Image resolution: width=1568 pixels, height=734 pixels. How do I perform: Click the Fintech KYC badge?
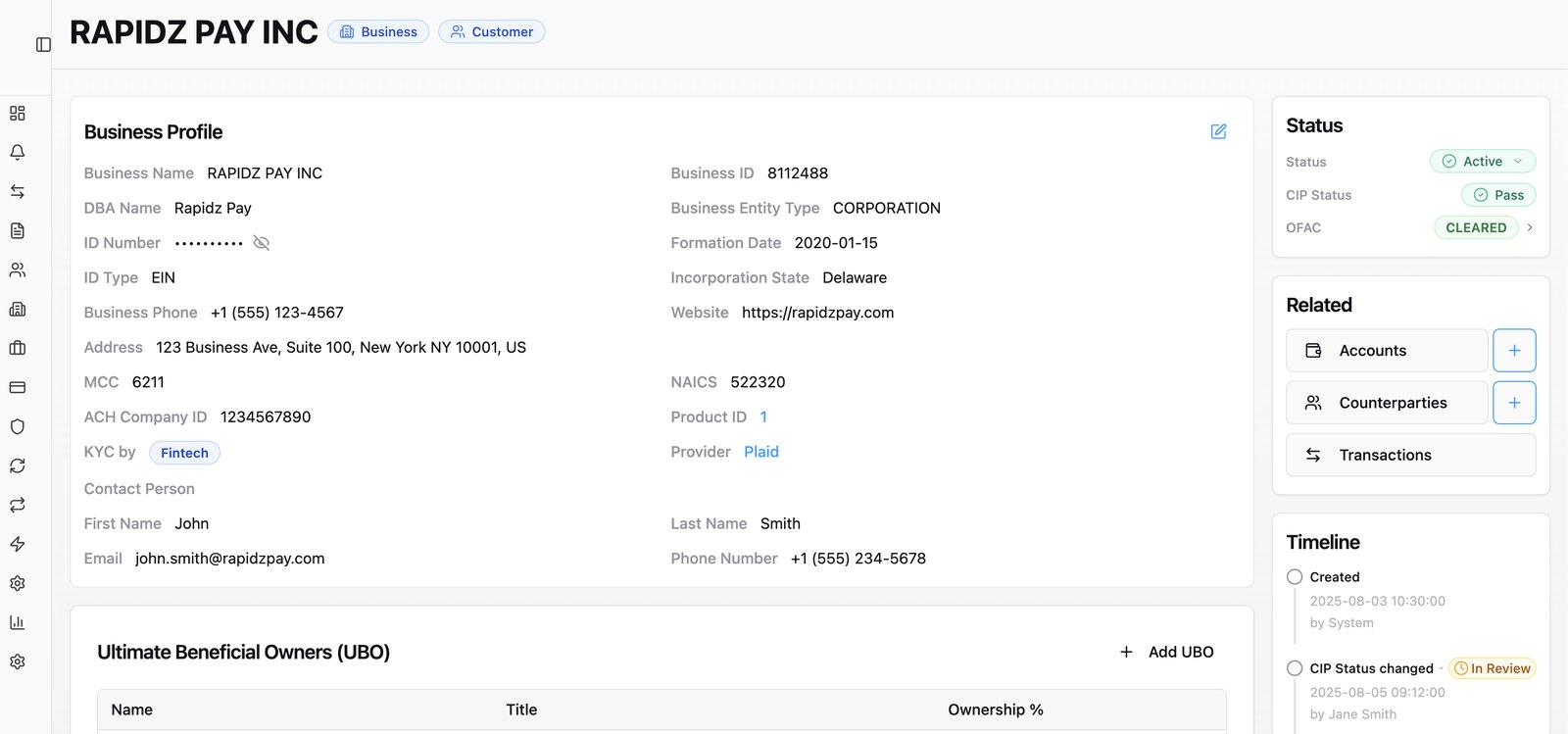(x=184, y=453)
